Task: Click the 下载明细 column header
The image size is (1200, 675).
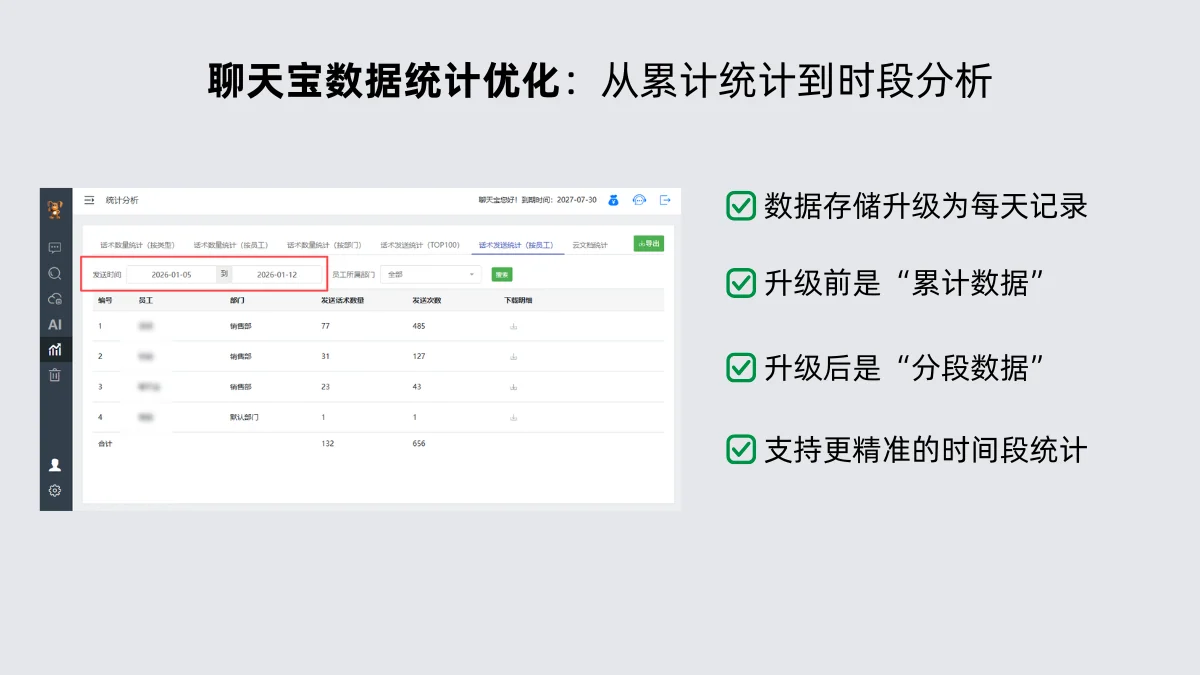Action: click(x=519, y=300)
